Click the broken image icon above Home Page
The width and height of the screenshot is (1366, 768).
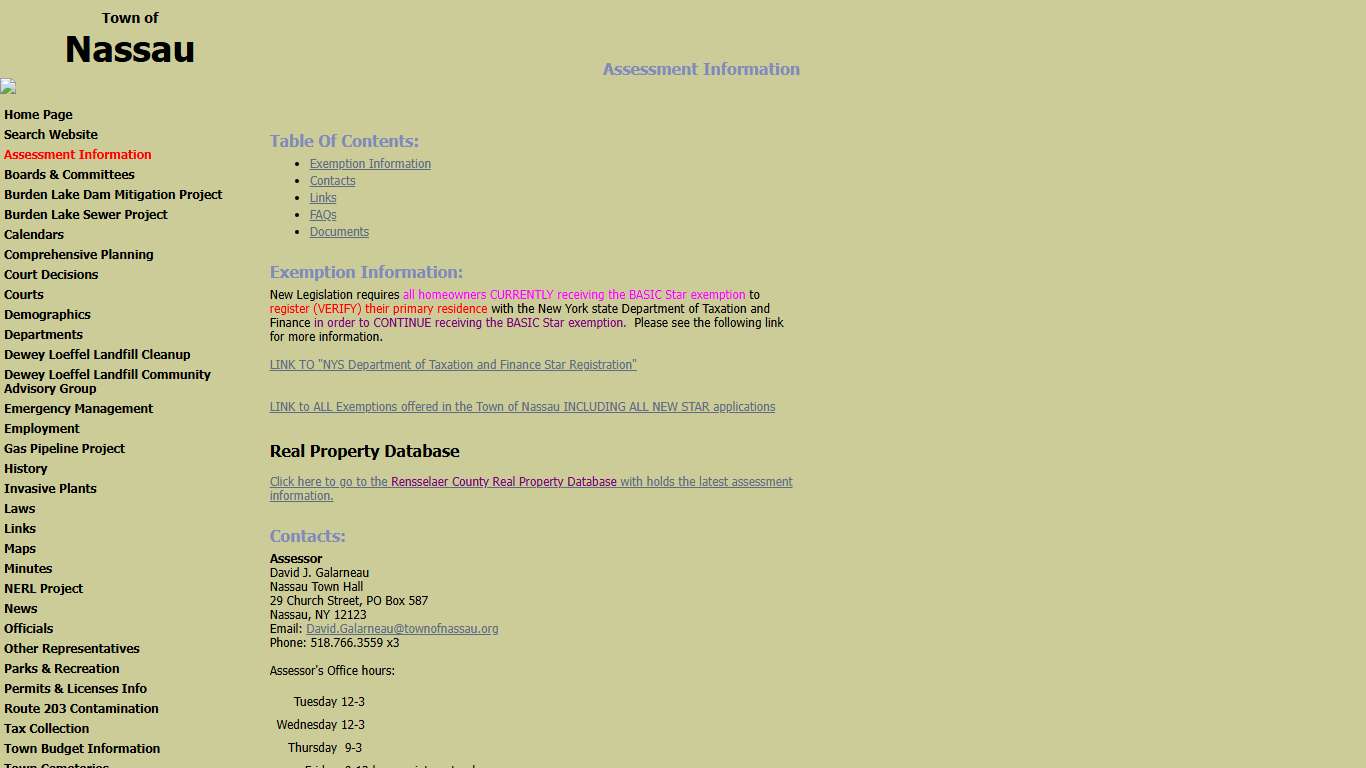(8, 85)
